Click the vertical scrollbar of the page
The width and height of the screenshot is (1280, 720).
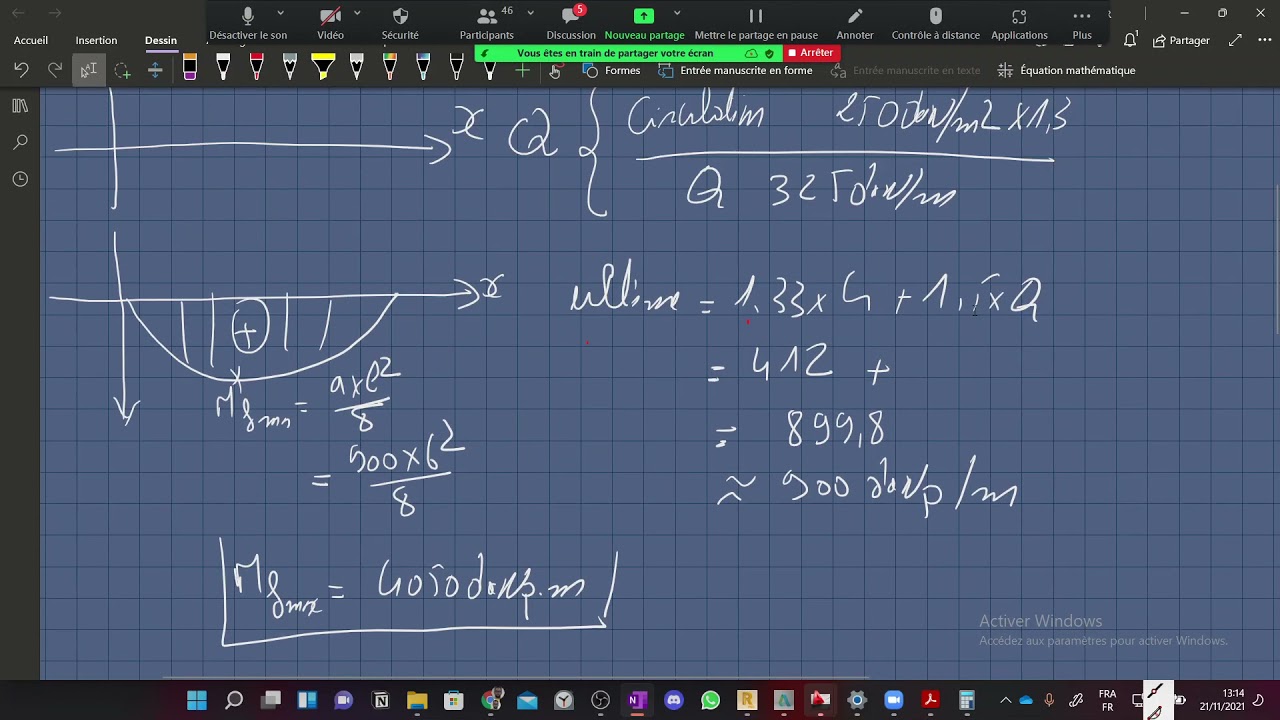click(1275, 260)
